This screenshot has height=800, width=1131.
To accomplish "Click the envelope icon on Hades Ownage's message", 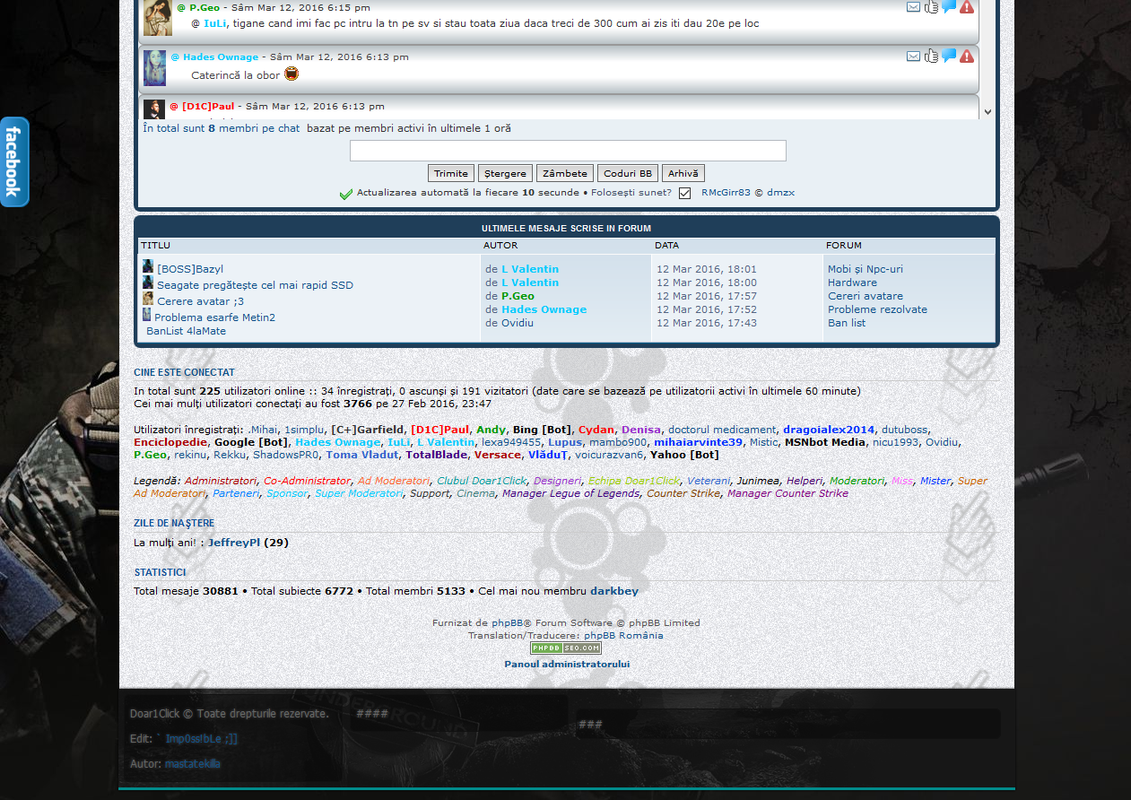I will [x=913, y=56].
